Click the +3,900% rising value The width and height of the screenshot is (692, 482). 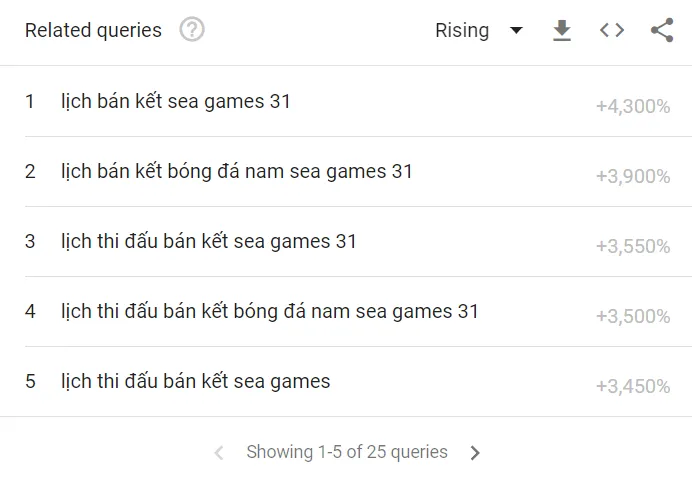[x=633, y=176]
